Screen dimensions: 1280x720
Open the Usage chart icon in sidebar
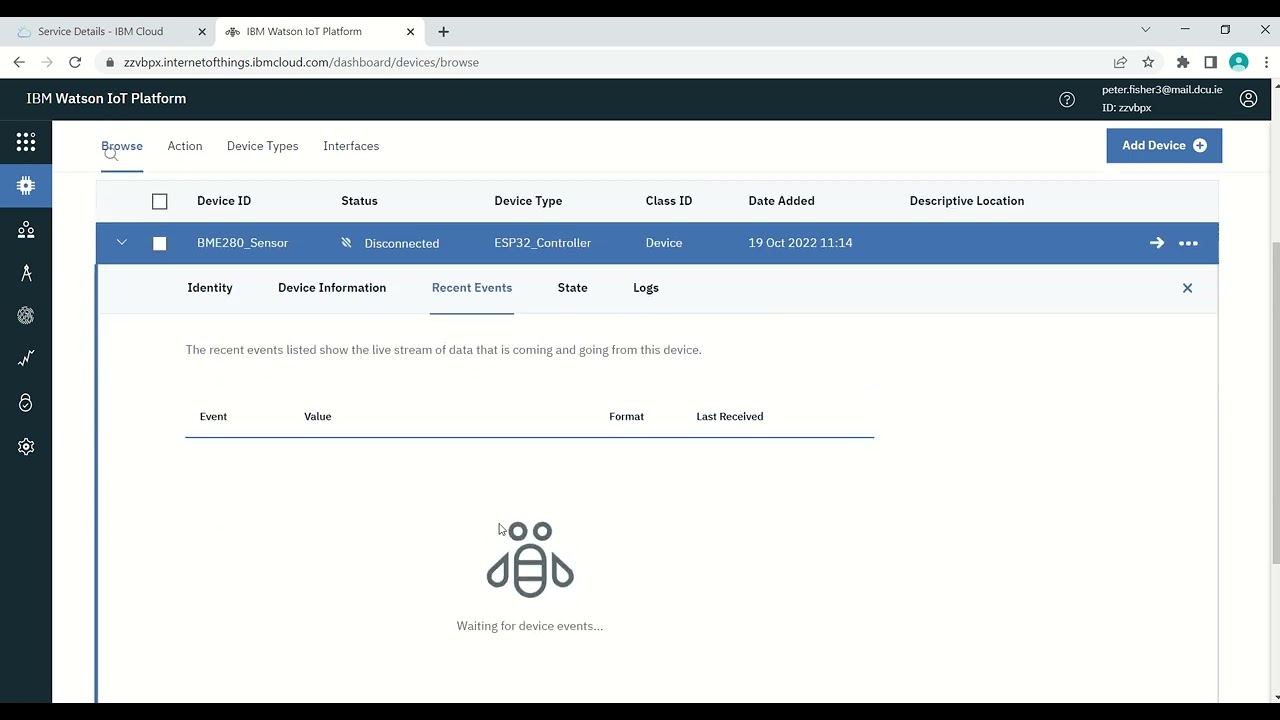pos(26,358)
